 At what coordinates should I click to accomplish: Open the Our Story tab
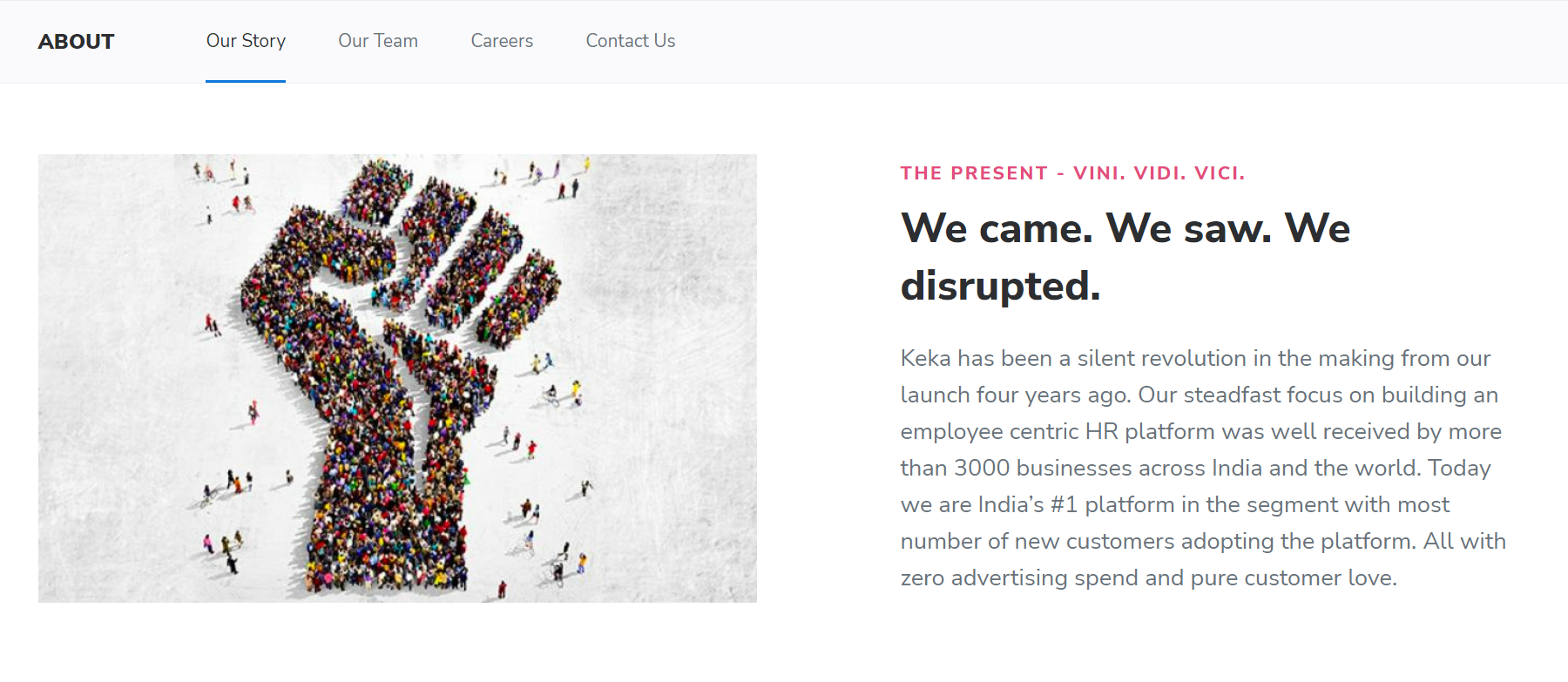[246, 41]
